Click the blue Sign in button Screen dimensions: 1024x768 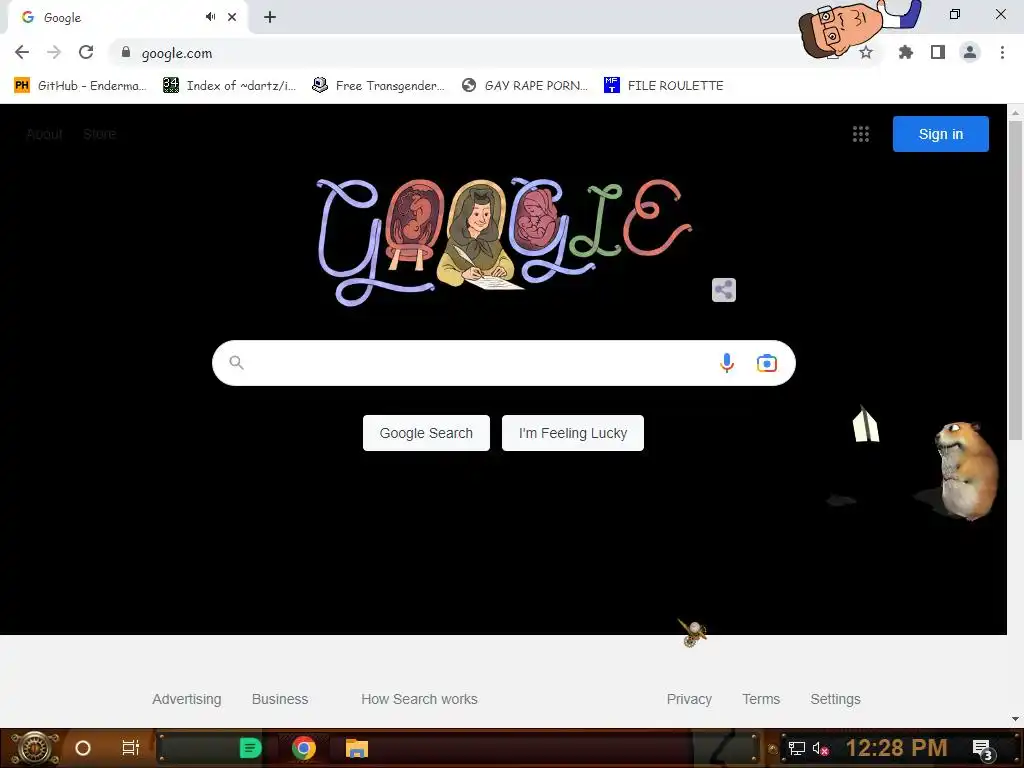coord(940,134)
